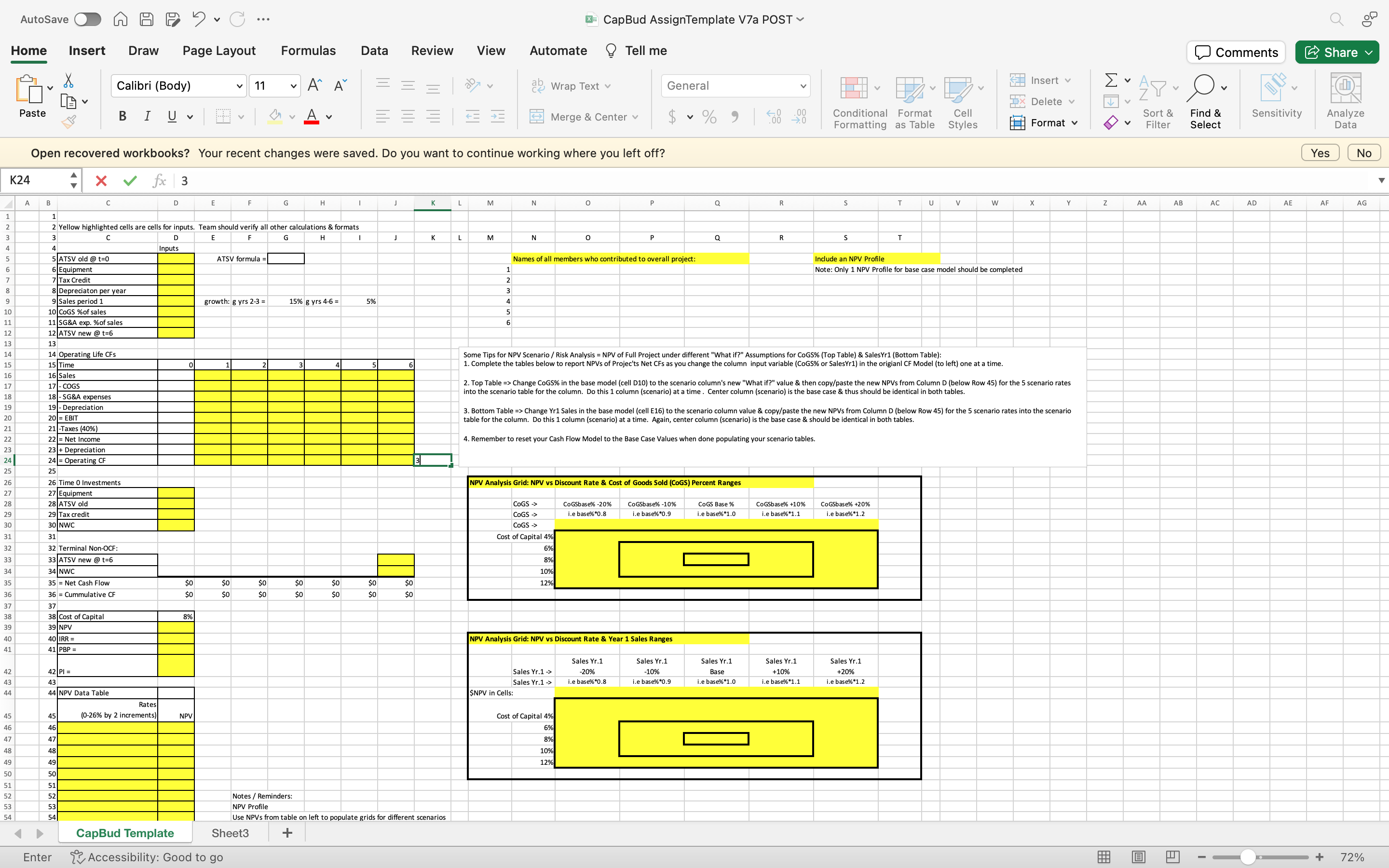Switch to Page Layout view in status bar
This screenshot has width=1389, height=868.
point(1139,857)
